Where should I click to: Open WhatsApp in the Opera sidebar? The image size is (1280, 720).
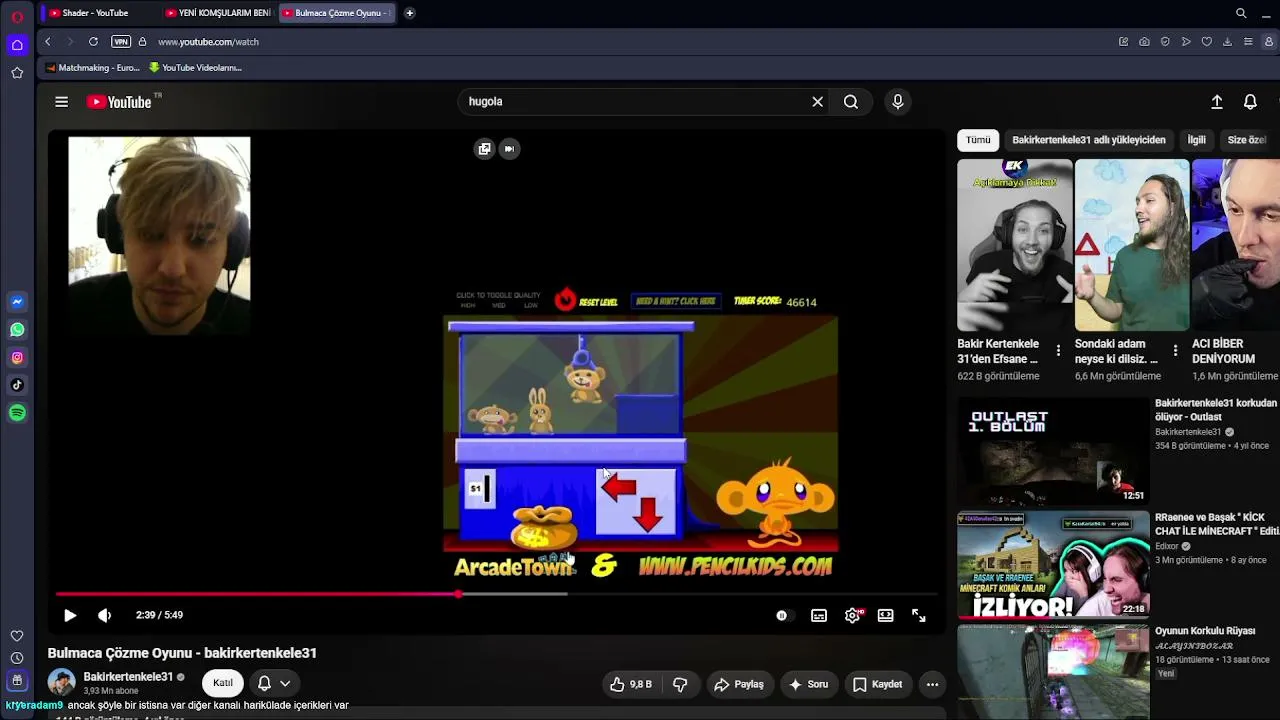click(x=17, y=330)
